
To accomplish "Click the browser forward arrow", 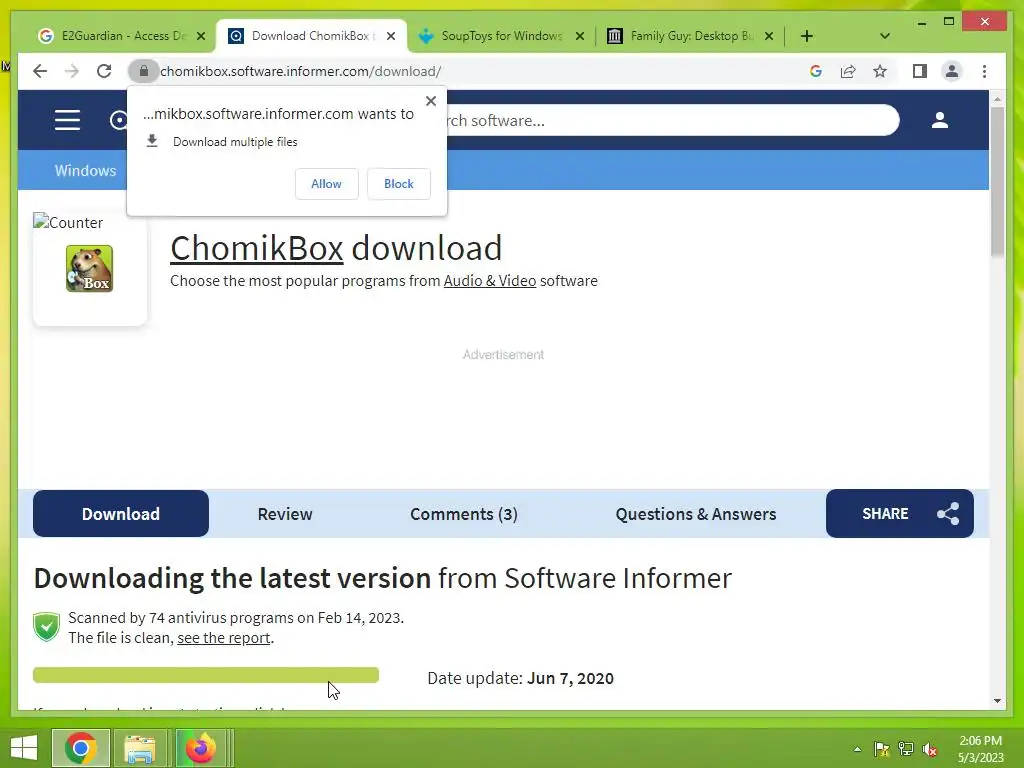I will [72, 71].
